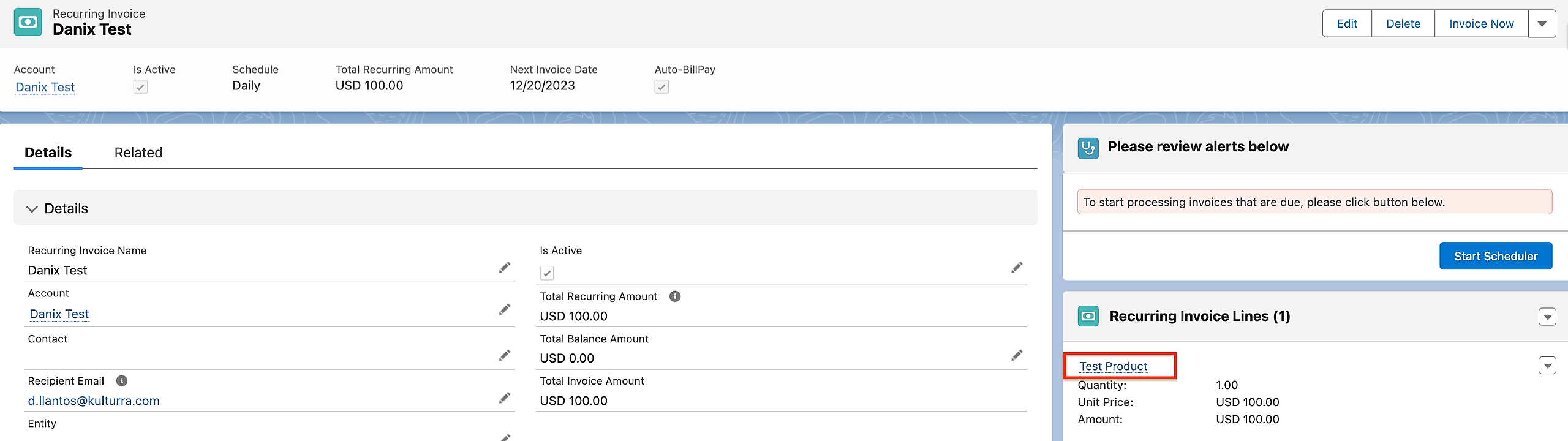
Task: Collapse the Details section chevron
Action: (x=32, y=209)
